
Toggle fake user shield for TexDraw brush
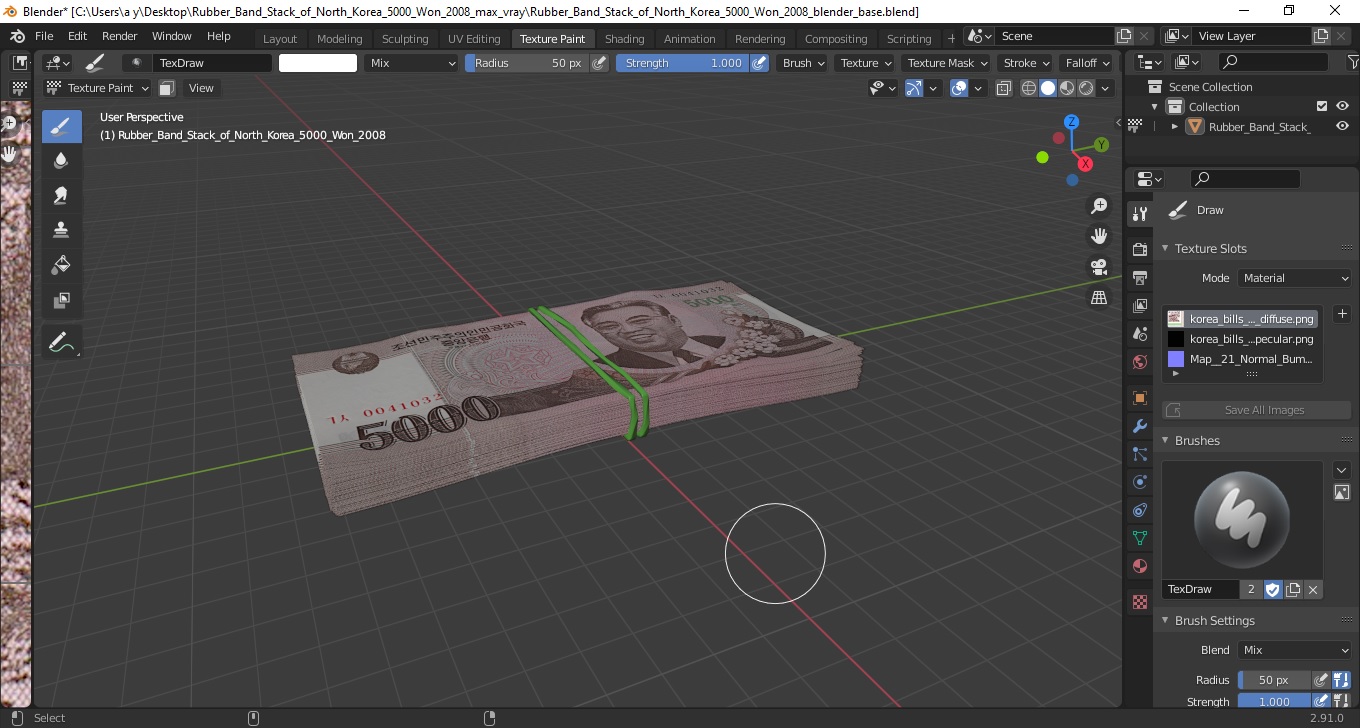click(1273, 590)
